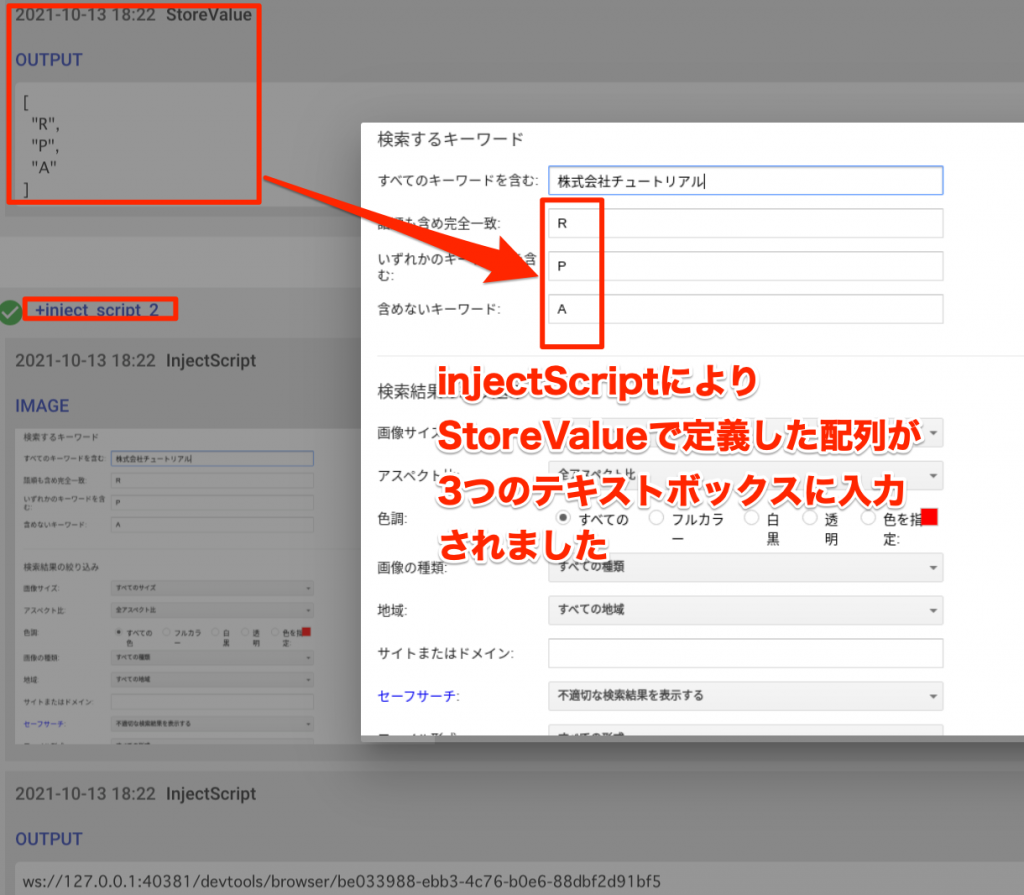Open the アスペクト比 dropdown arrow
The width and height of the screenshot is (1024, 895).
[x=933, y=476]
